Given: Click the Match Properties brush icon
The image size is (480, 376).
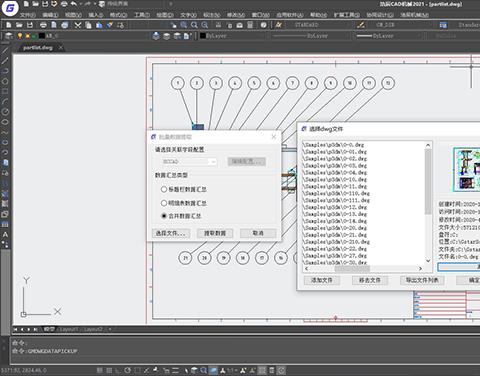Looking at the screenshot, I should pos(110,25).
